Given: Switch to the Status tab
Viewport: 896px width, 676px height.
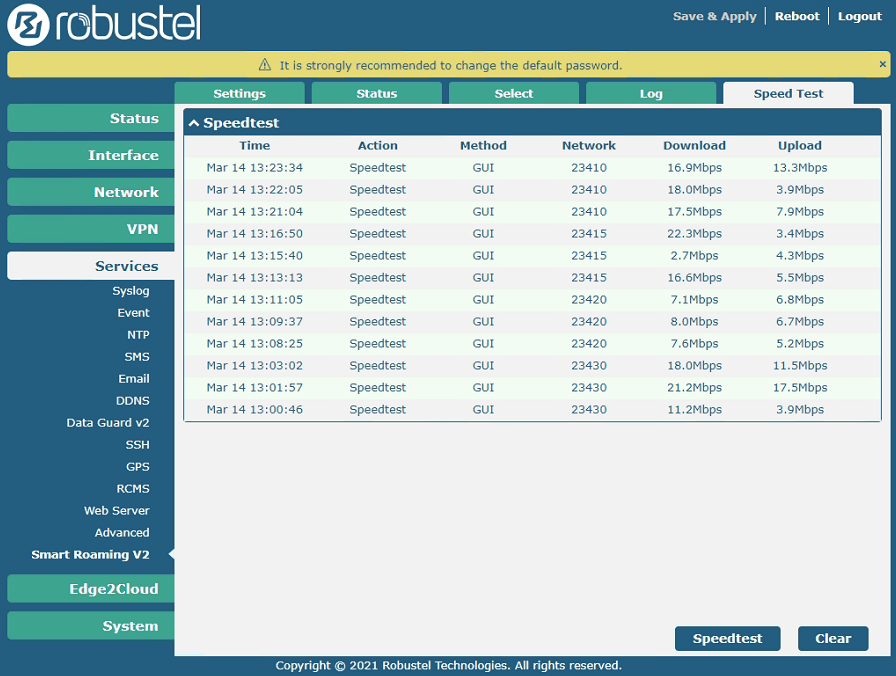Looking at the screenshot, I should tap(376, 94).
